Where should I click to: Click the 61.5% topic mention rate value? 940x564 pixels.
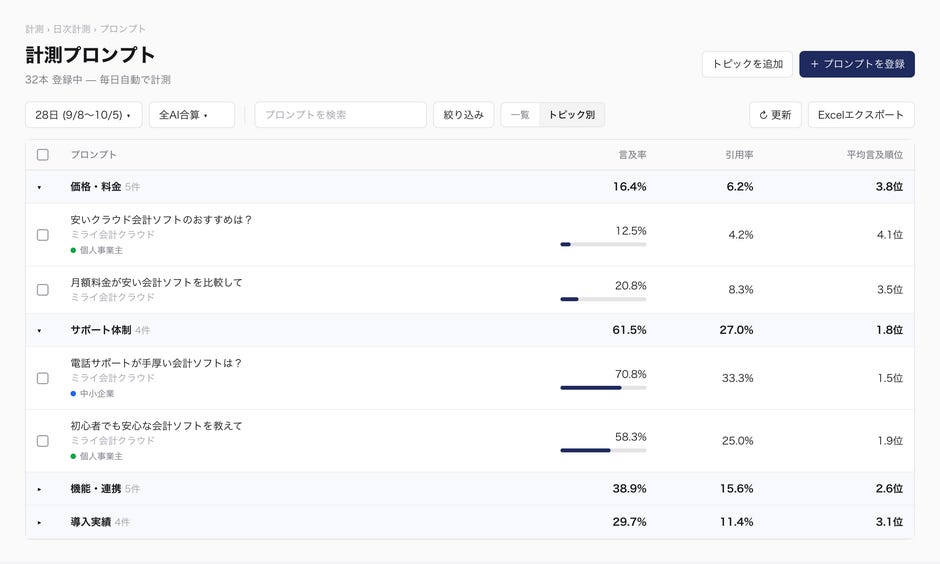click(x=629, y=330)
